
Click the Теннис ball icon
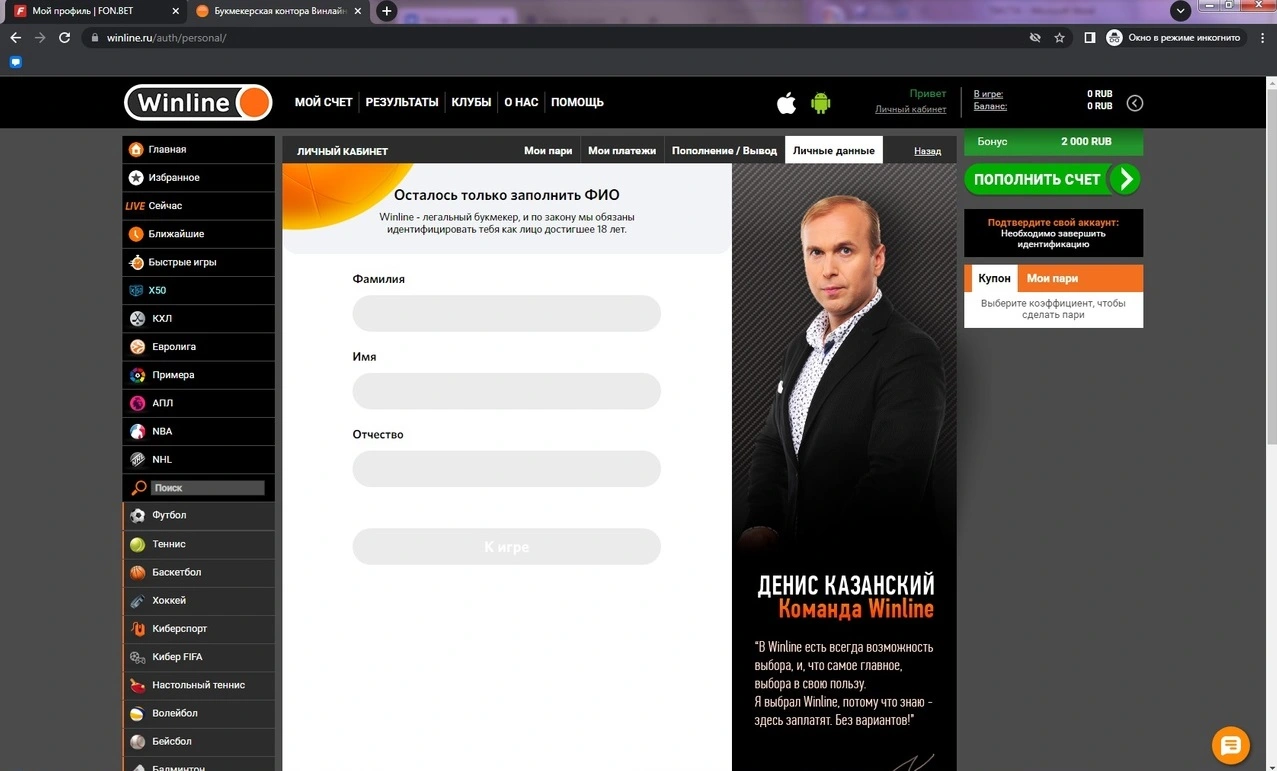pyautogui.click(x=137, y=544)
